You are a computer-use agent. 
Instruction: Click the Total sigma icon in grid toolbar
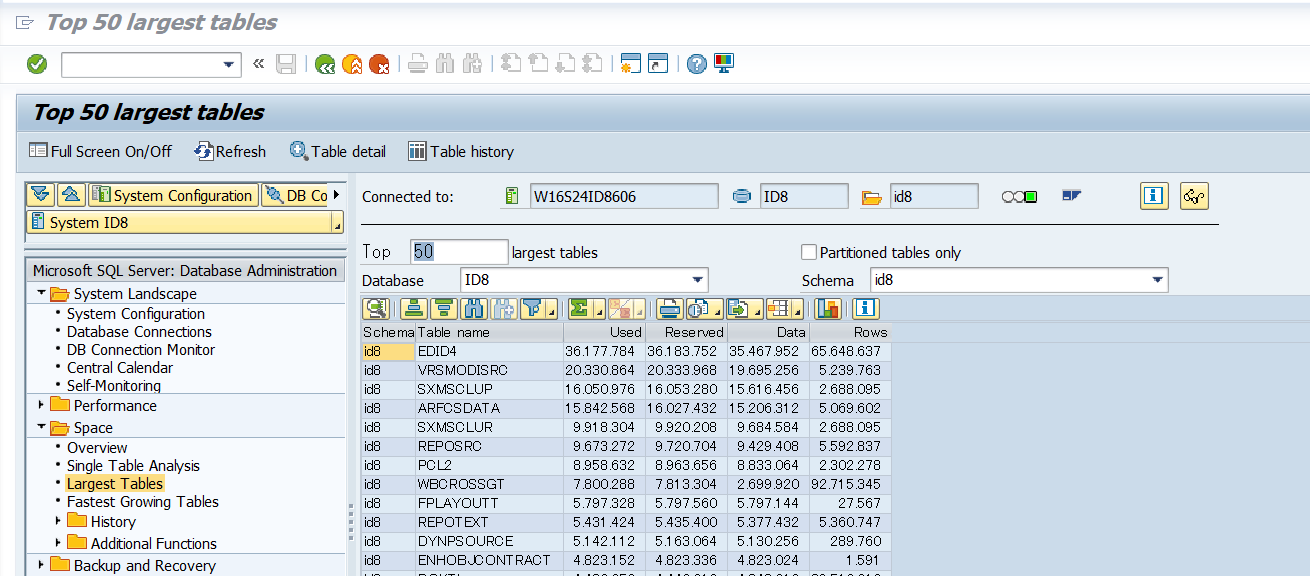[x=580, y=309]
